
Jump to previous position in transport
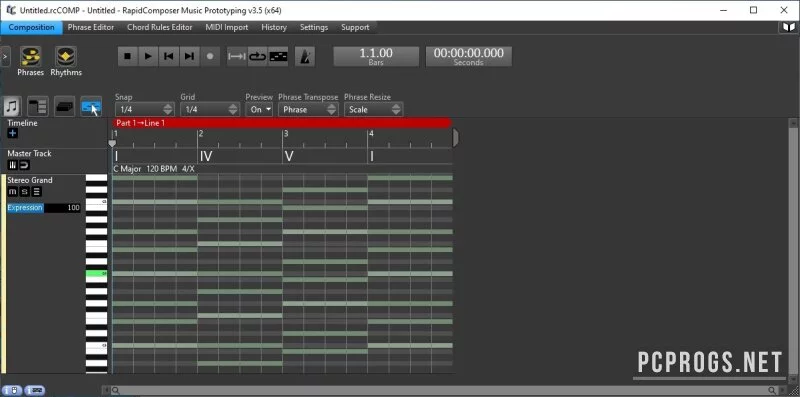coord(168,56)
